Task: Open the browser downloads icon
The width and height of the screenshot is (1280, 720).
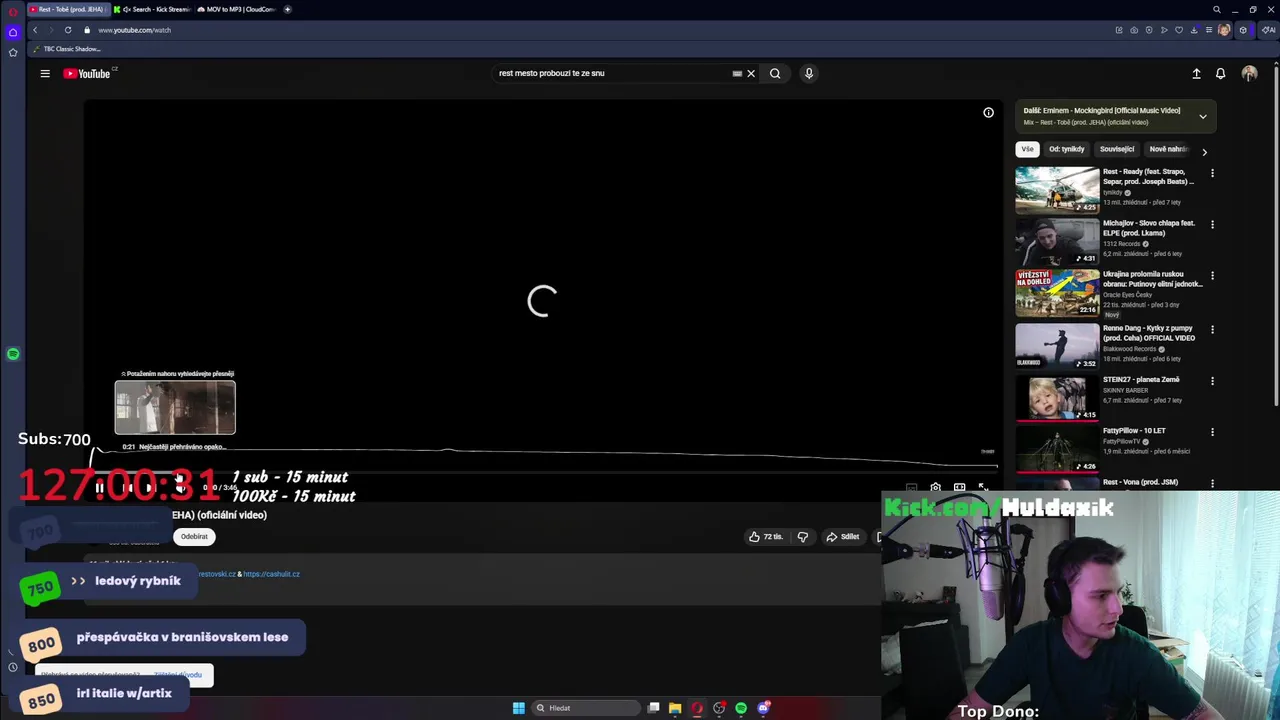Action: click(x=1195, y=30)
